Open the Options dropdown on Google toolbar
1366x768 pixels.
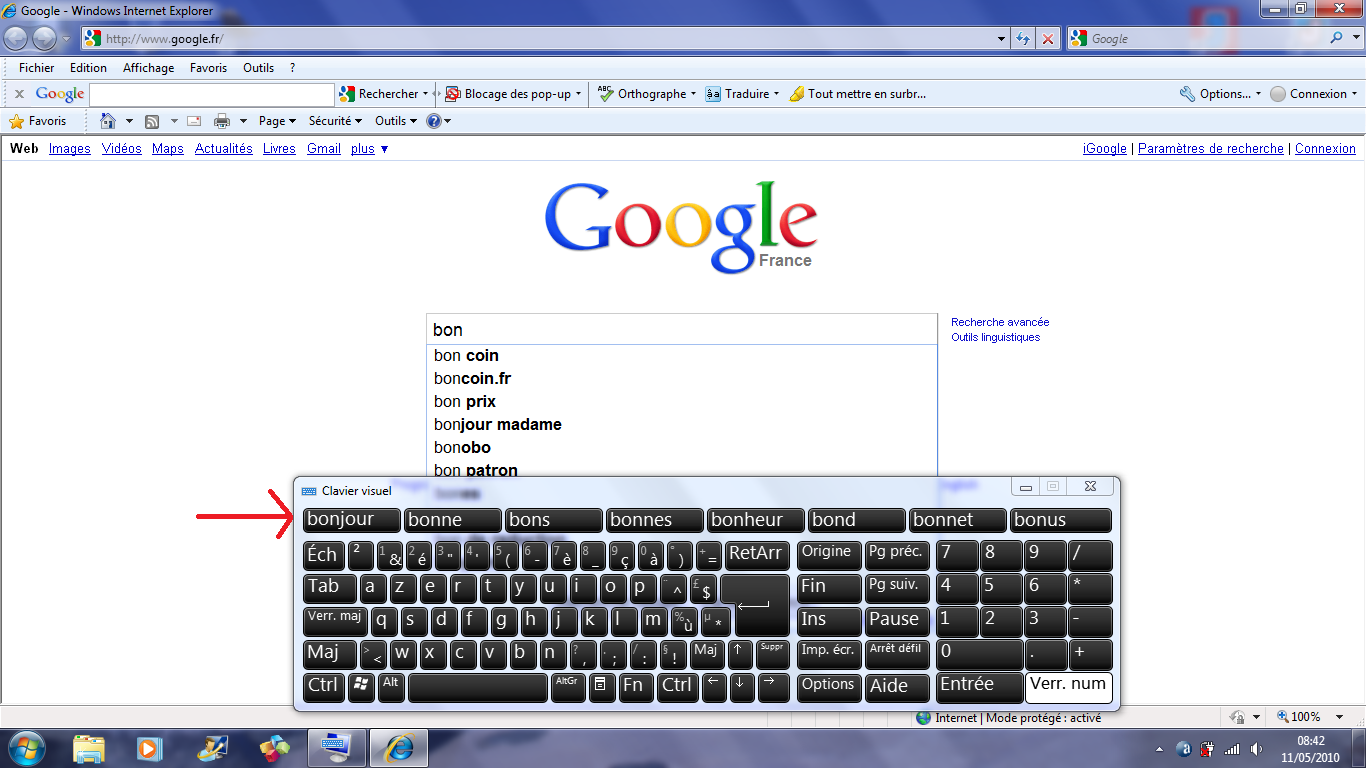coord(1220,94)
